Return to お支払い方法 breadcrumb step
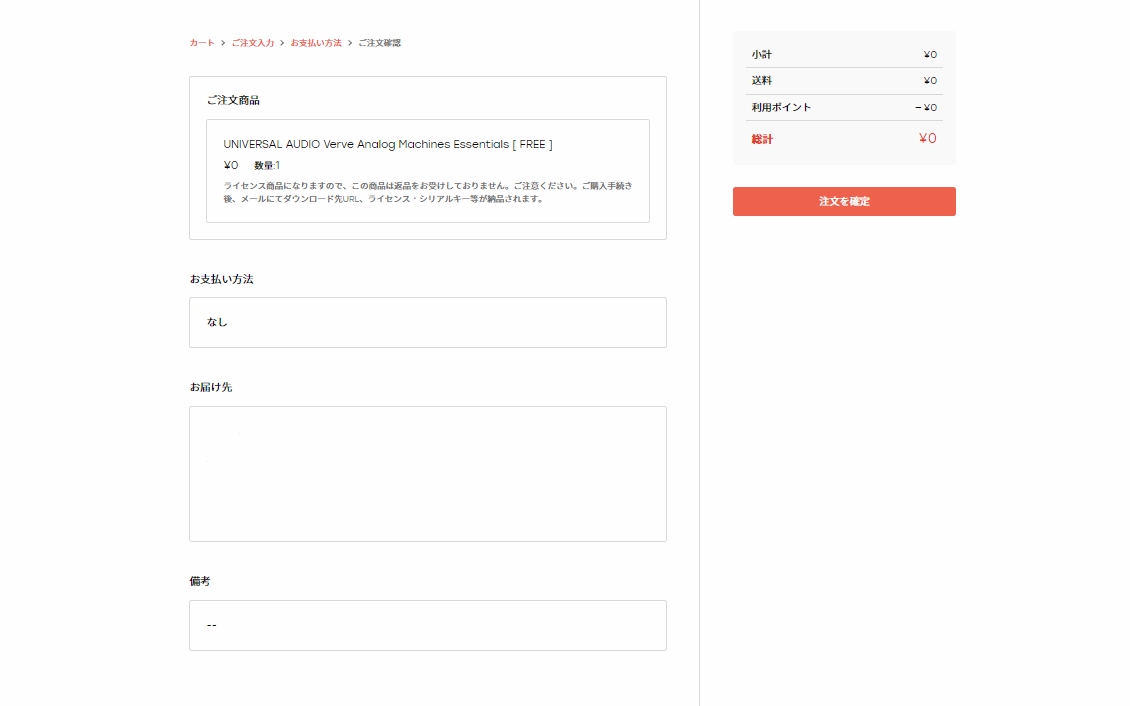Image resolution: width=1130 pixels, height=706 pixels. (316, 43)
